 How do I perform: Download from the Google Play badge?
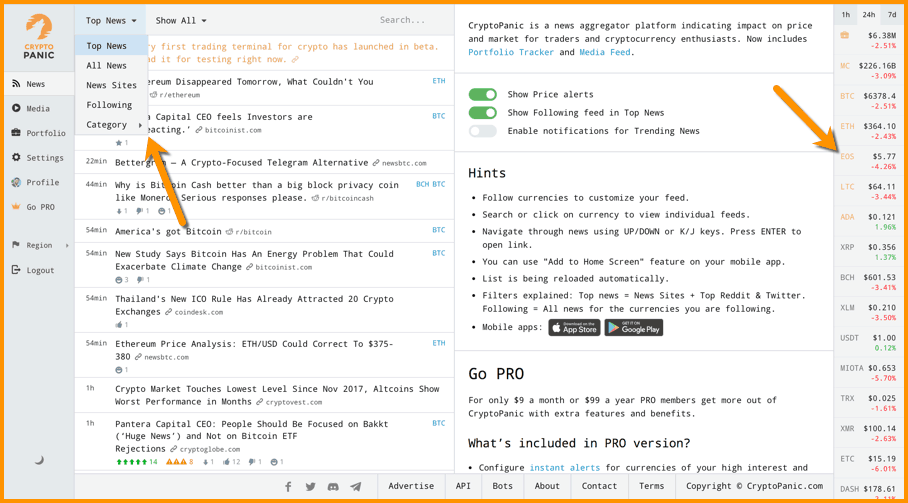tap(634, 328)
